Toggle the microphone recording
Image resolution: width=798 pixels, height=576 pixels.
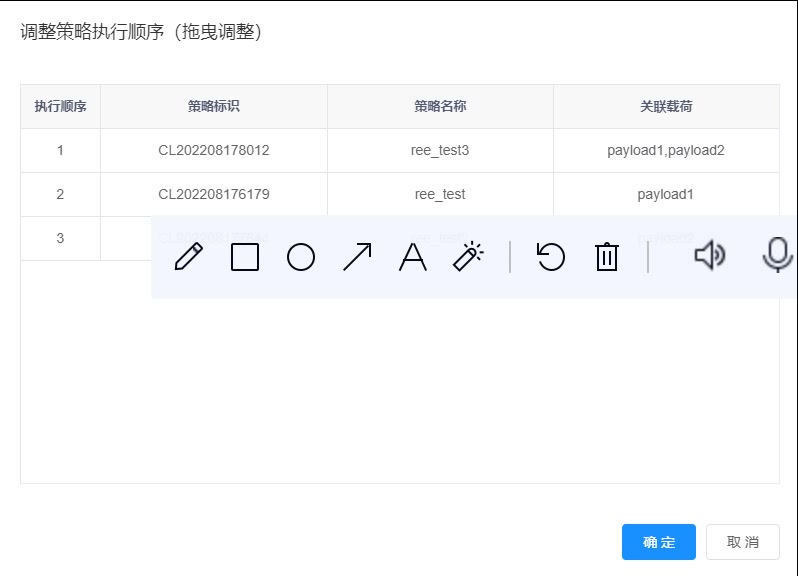[x=777, y=256]
